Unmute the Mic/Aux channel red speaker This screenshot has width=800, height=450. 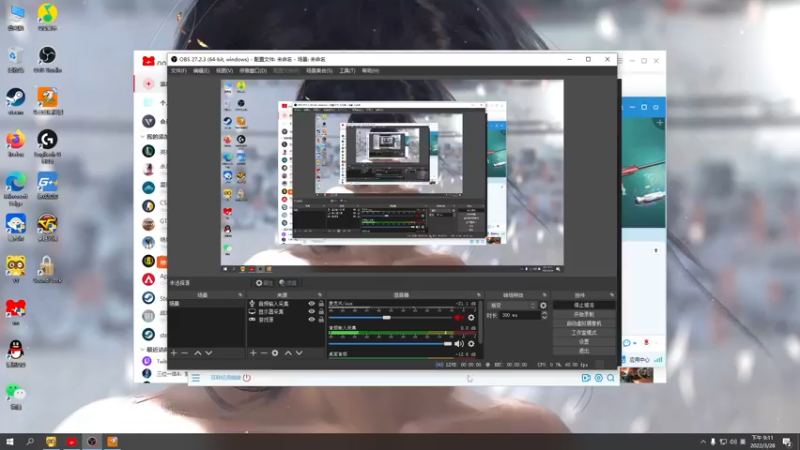coord(459,317)
